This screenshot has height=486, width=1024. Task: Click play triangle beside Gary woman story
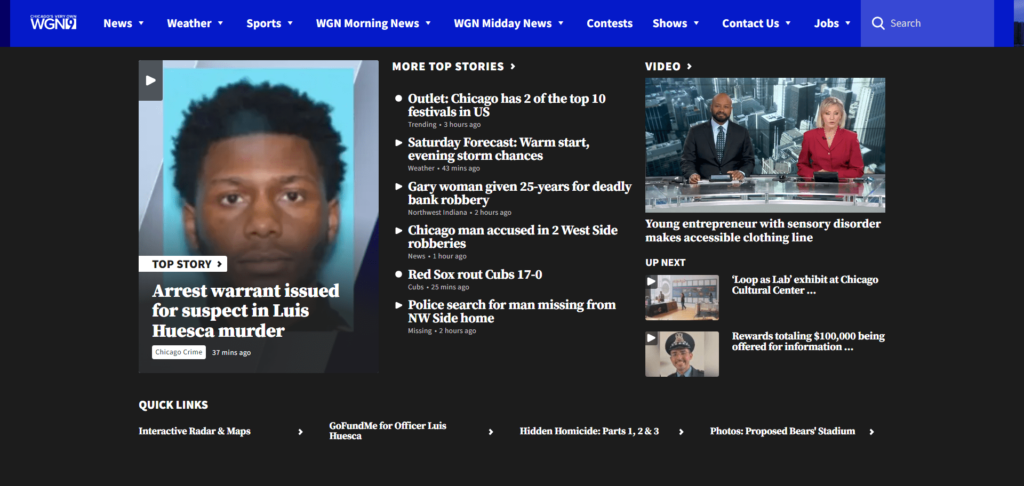pos(399,186)
